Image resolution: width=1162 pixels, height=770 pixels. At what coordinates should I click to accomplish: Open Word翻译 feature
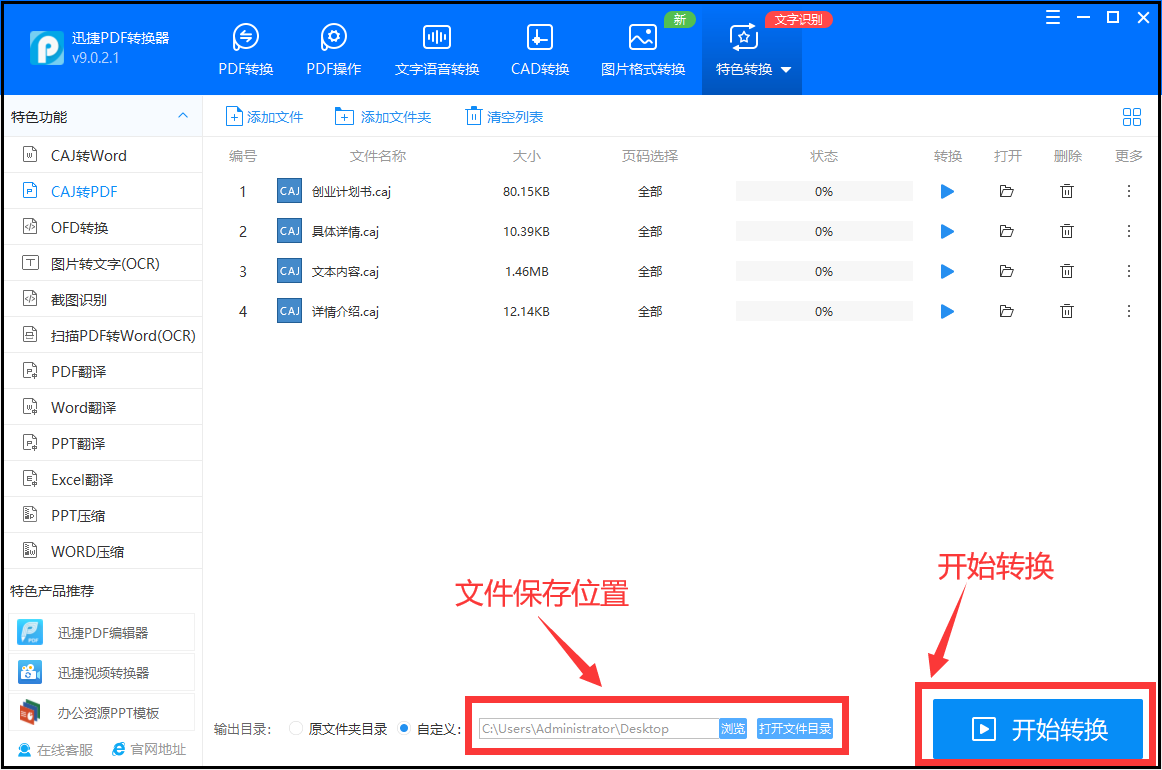(104, 408)
